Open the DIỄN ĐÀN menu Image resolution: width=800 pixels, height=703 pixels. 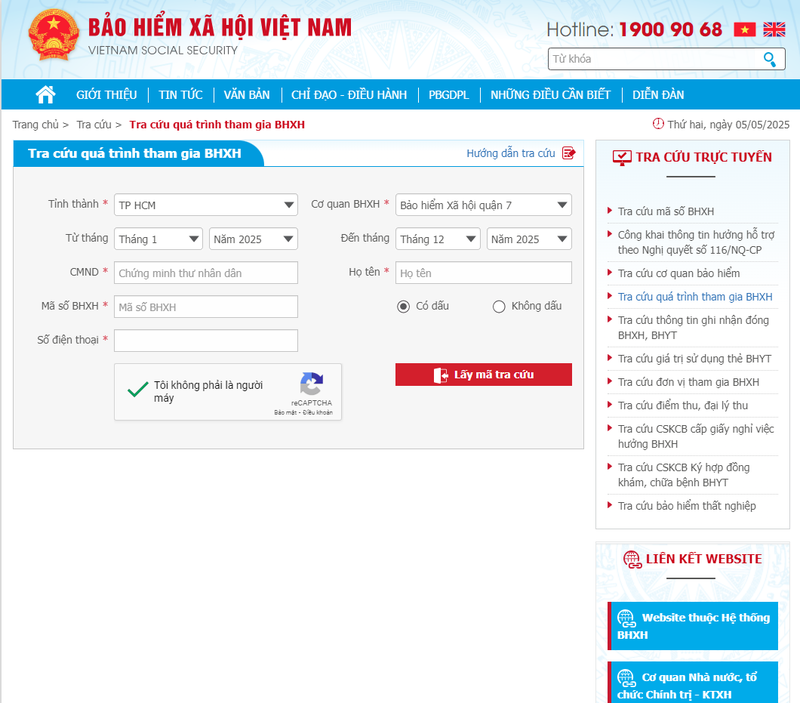pos(658,95)
